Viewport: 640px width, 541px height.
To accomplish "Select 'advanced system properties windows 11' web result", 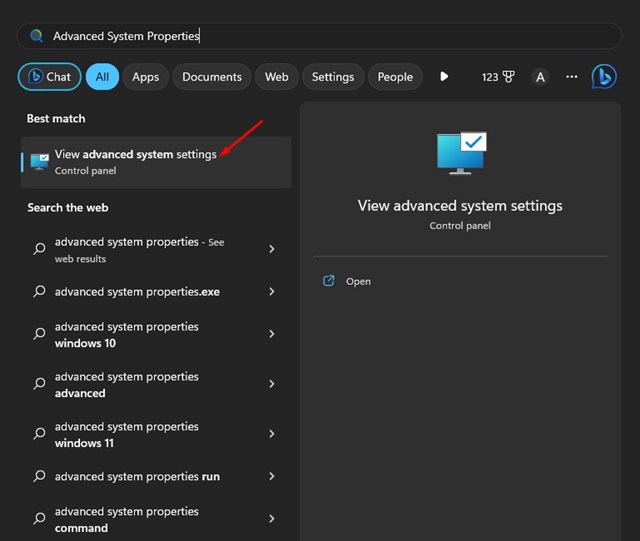I will click(x=127, y=435).
